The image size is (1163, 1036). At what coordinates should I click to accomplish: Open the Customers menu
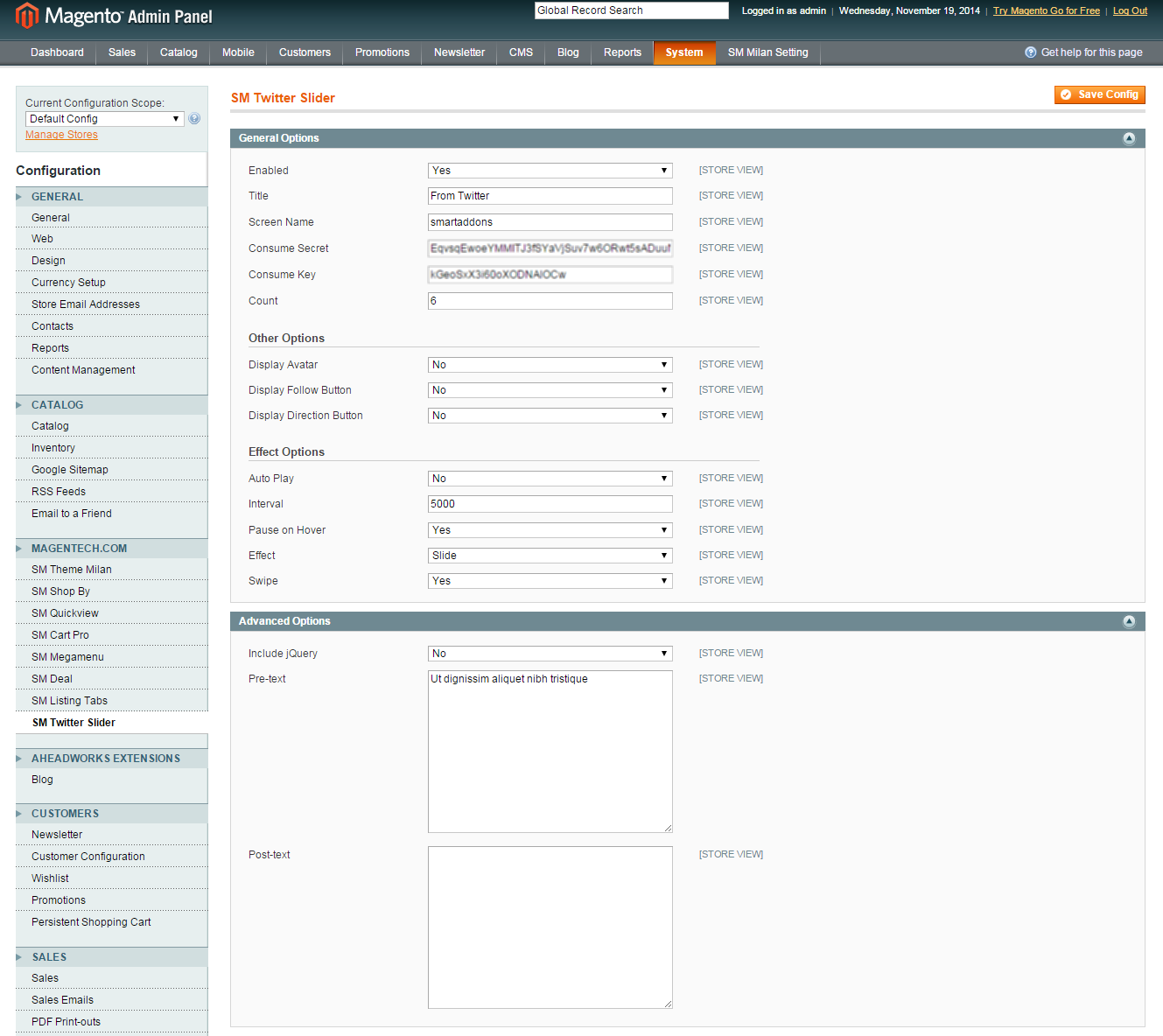point(305,52)
